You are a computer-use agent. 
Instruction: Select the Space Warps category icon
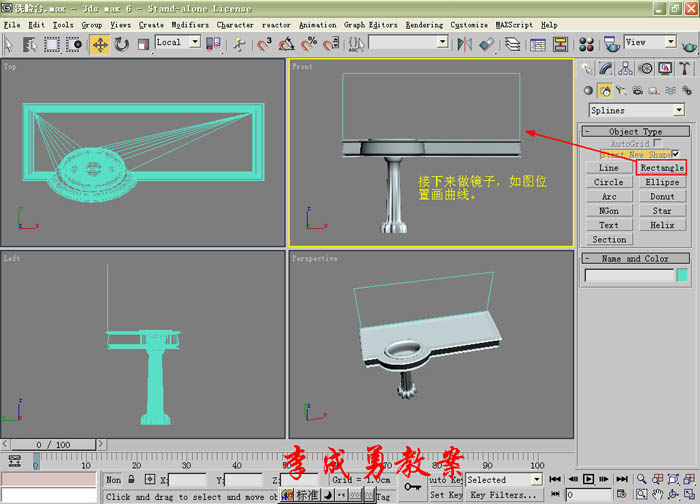tap(670, 91)
